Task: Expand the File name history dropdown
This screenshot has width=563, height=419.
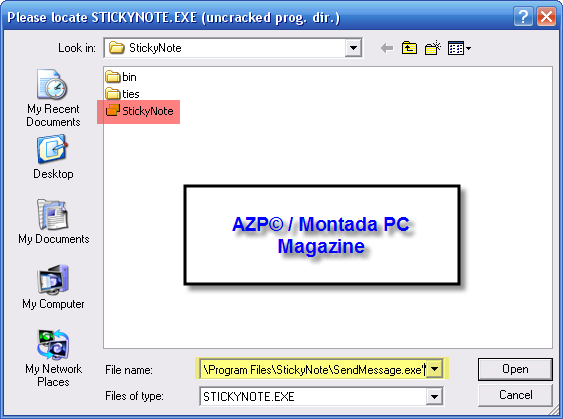Action: (x=434, y=369)
